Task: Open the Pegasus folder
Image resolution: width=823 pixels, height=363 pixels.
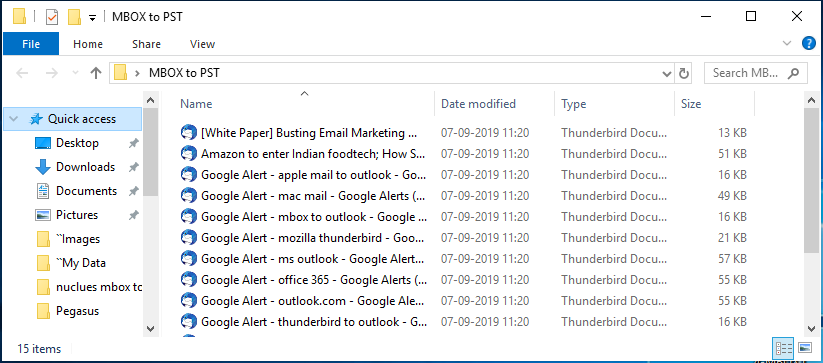Action: pyautogui.click(x=78, y=311)
